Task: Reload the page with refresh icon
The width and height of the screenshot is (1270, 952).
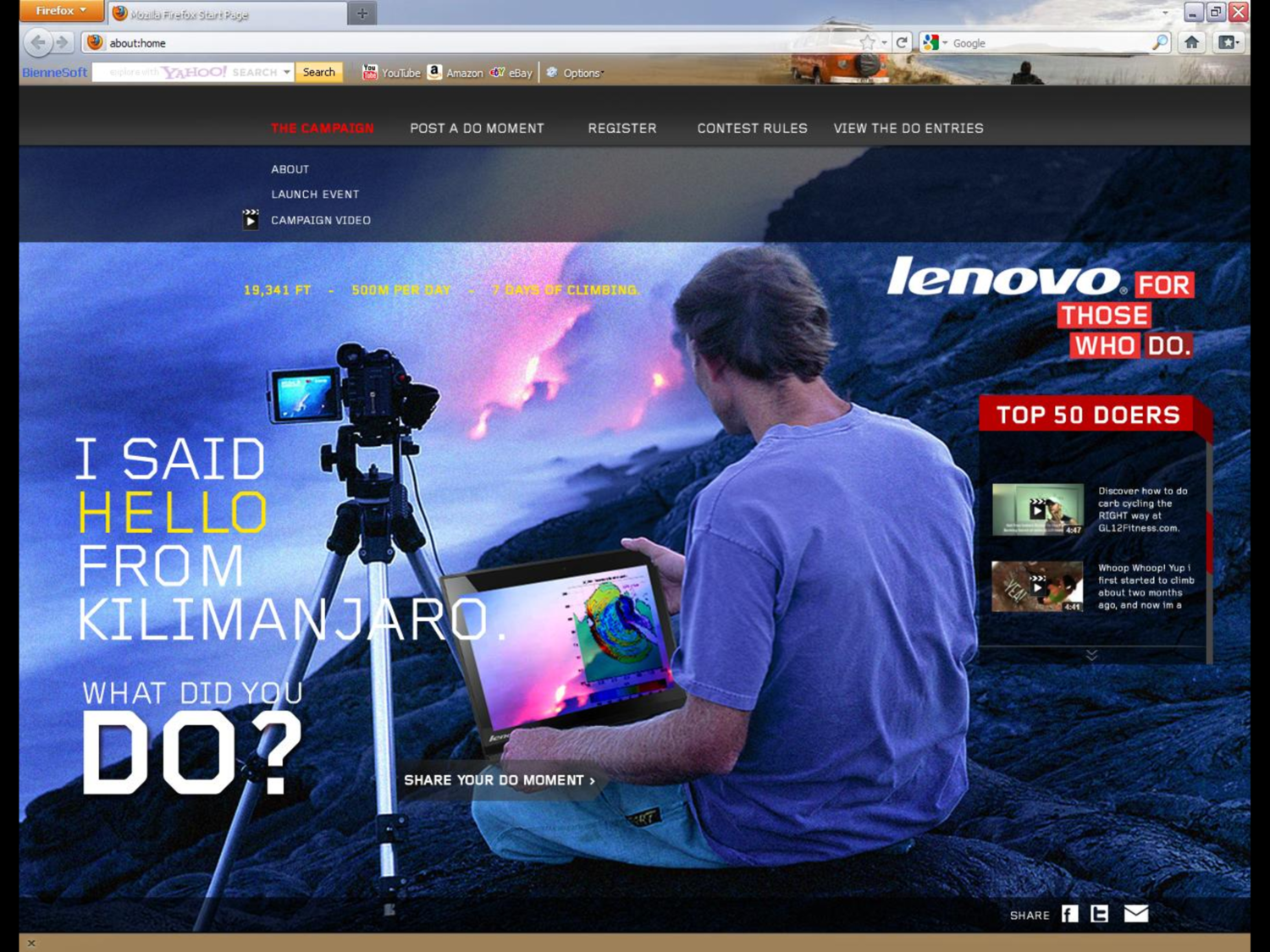Action: point(903,42)
